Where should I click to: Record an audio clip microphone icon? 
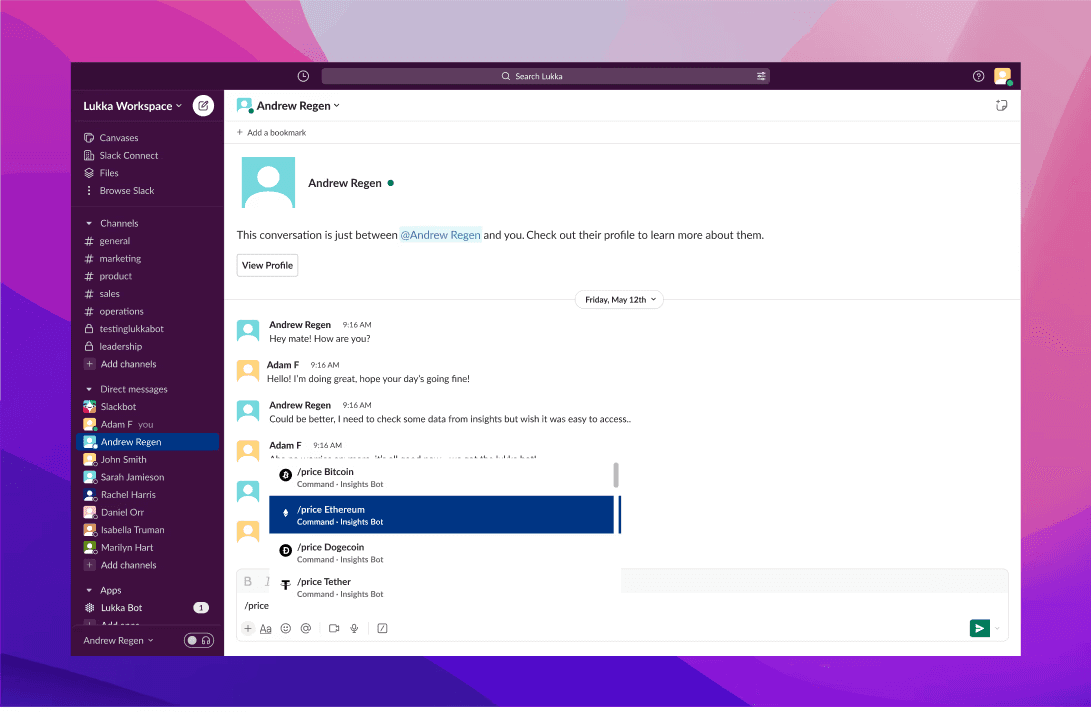point(354,628)
